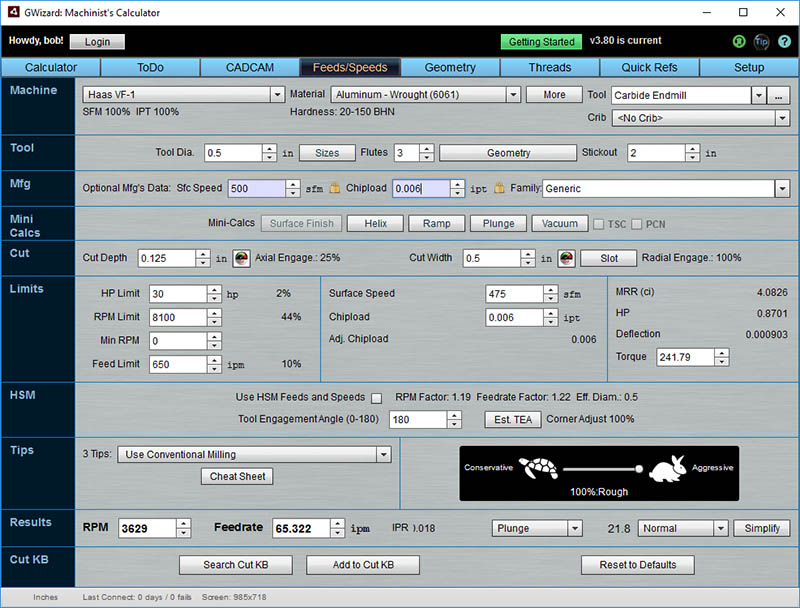Open the Cut Width optimizer gauge icon
The height and width of the screenshot is (608, 800).
coord(566,258)
